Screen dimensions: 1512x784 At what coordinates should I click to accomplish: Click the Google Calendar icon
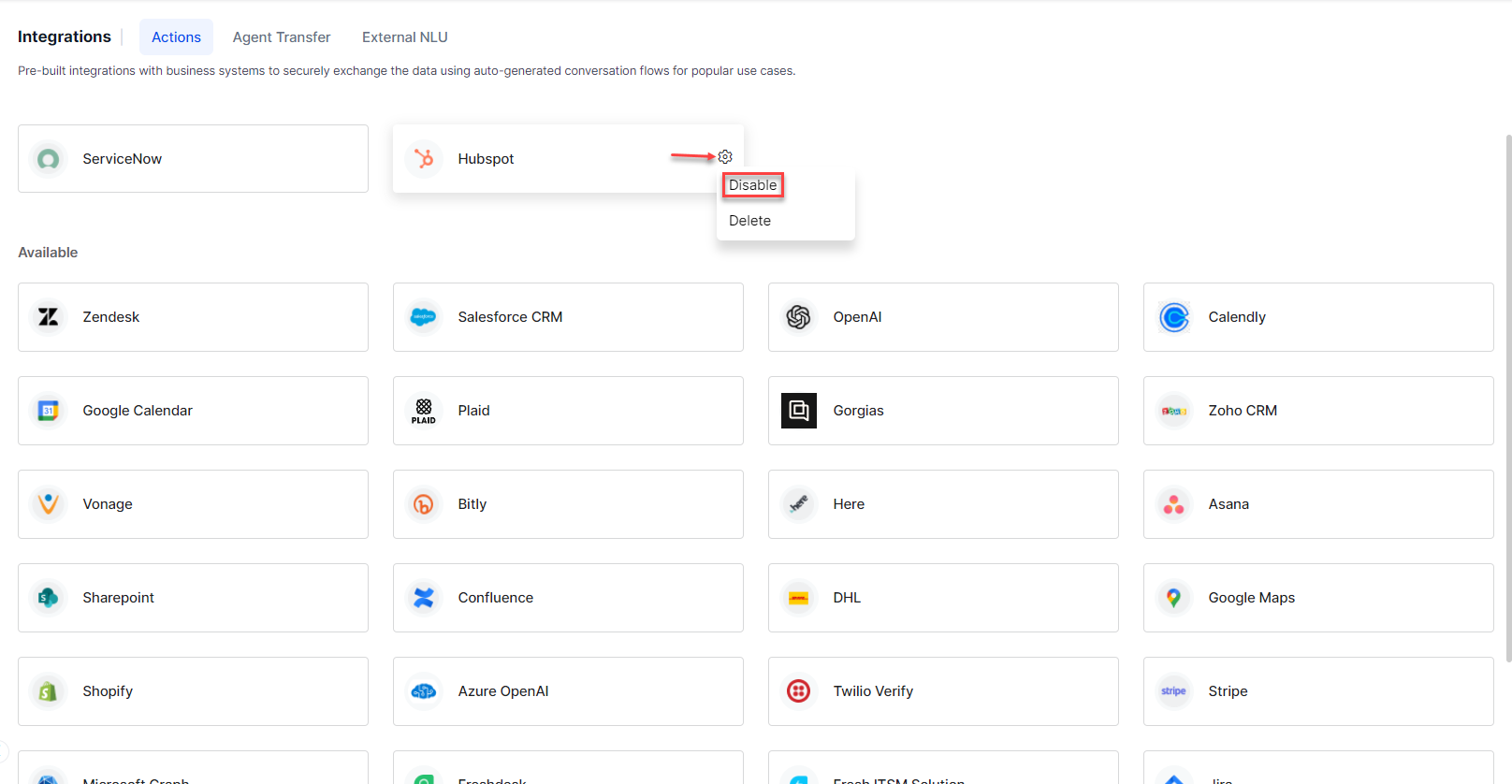(49, 411)
